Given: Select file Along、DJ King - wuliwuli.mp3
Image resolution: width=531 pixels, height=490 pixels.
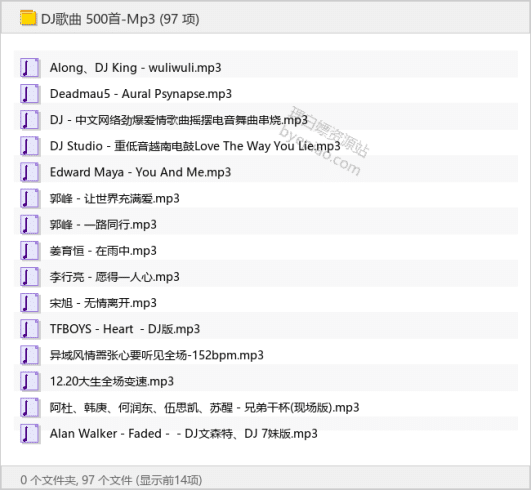Looking at the screenshot, I should 135,68.
